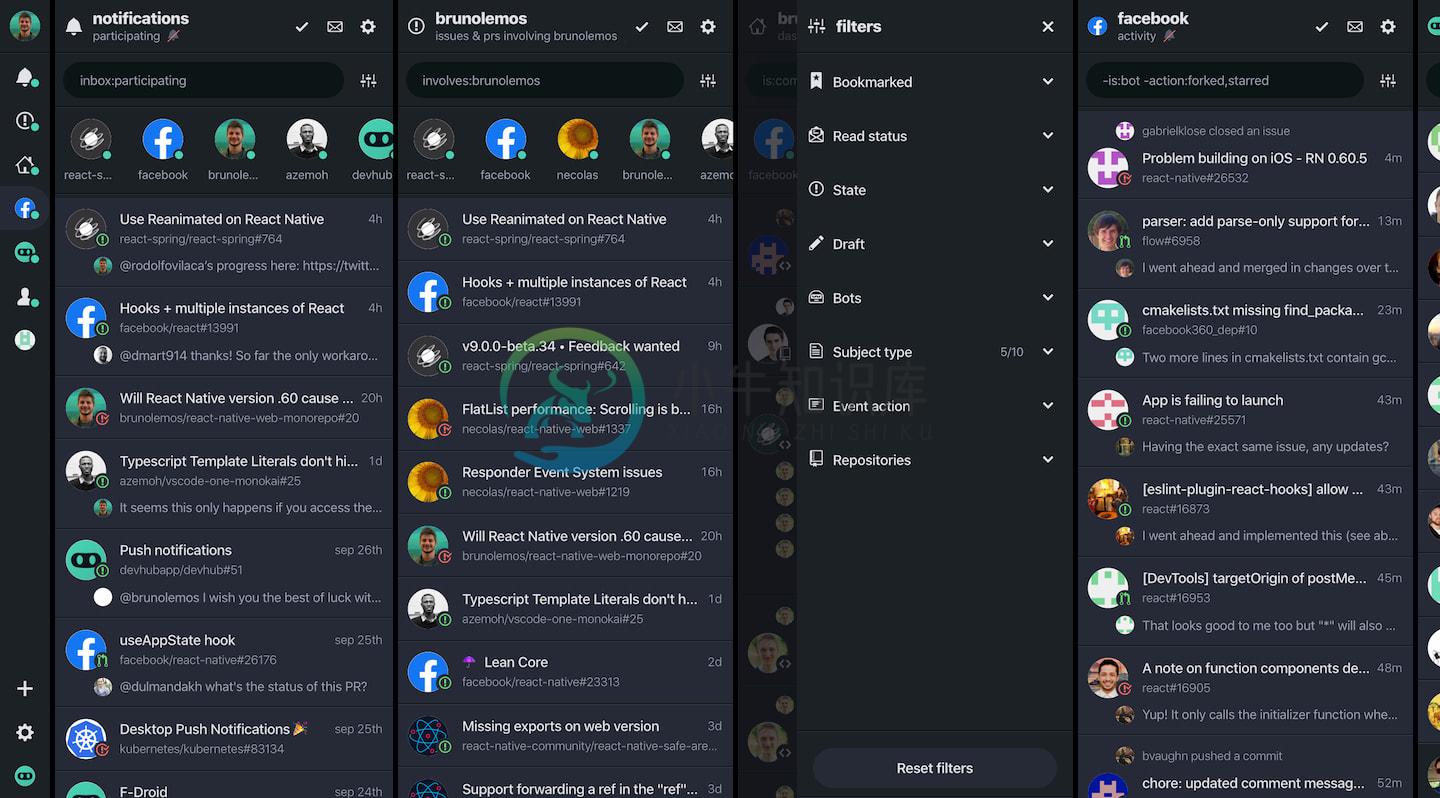Open Desktop Push Notifications kubernetes item
Screen dimensions: 1440x798
click(x=225, y=739)
